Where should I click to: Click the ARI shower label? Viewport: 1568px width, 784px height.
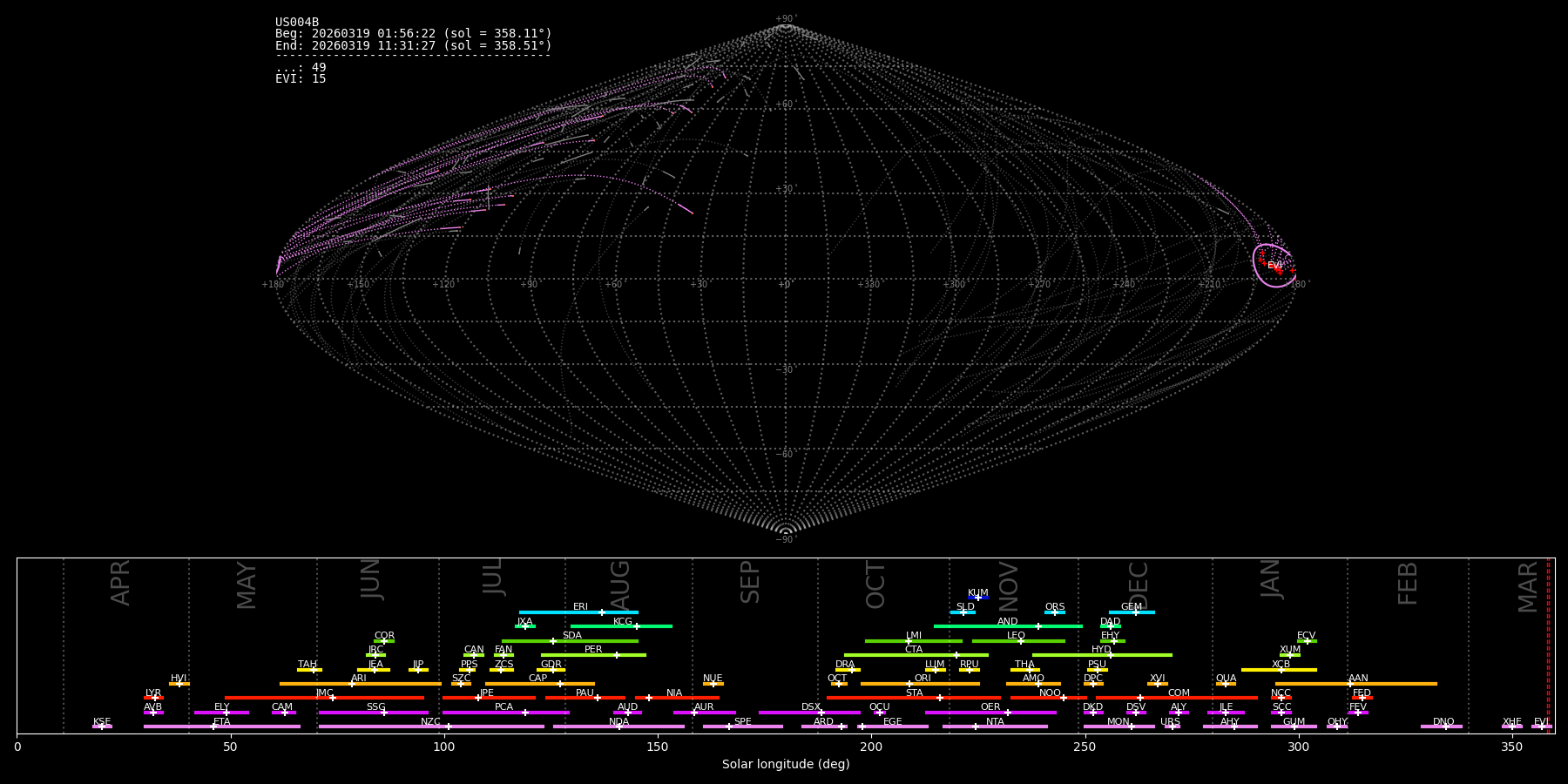(x=359, y=679)
